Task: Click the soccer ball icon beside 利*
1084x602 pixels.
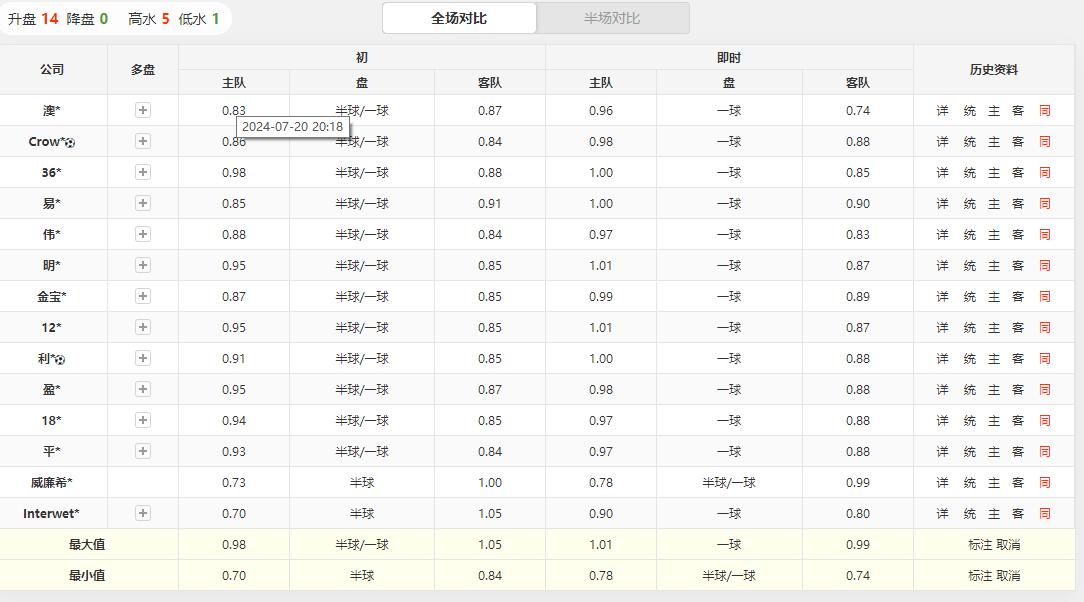Action: (60, 359)
